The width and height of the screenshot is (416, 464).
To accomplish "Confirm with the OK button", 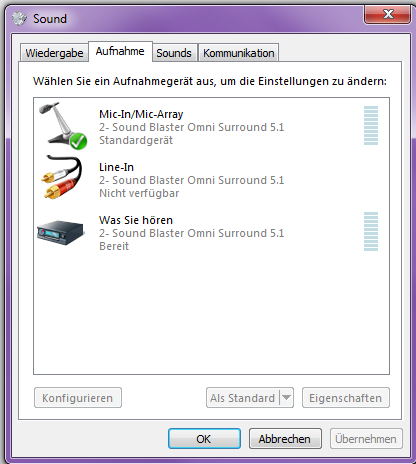I will 204,439.
